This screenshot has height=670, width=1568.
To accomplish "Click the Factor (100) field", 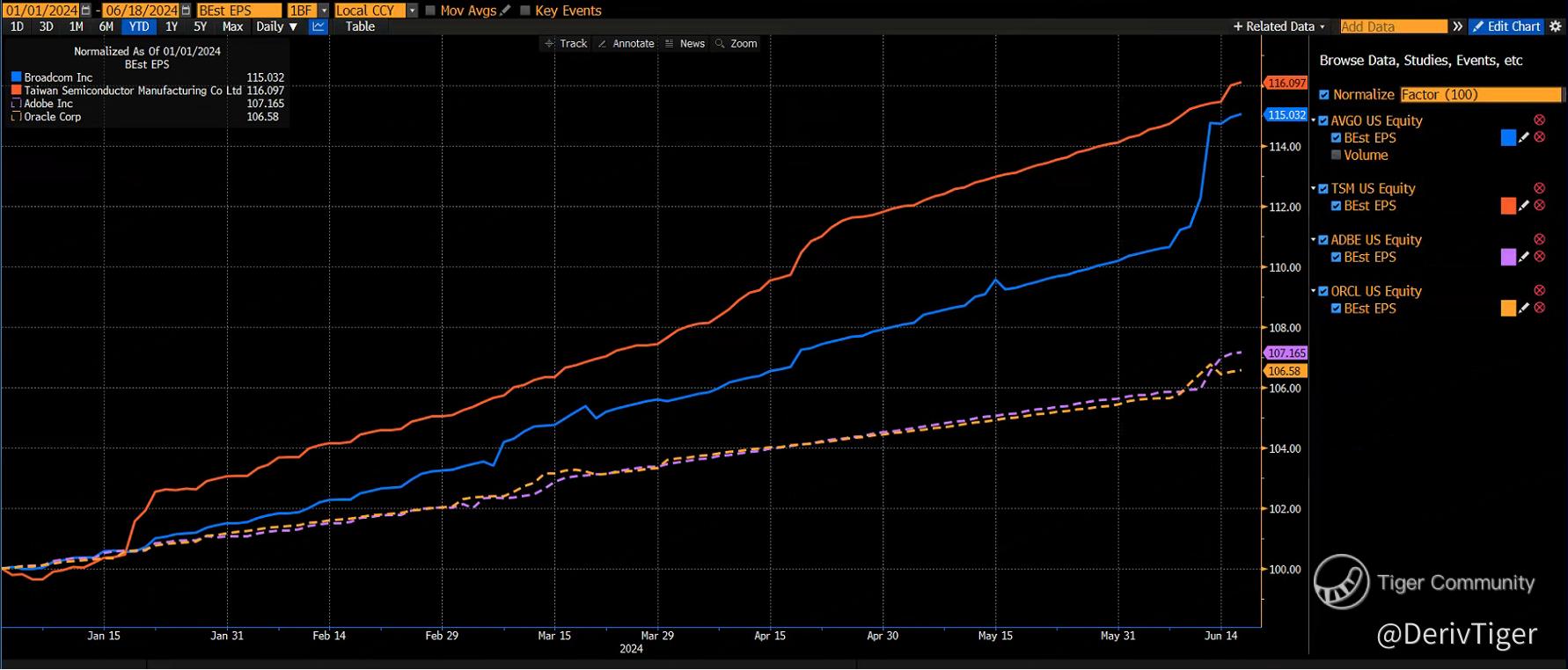I will pos(1481,95).
